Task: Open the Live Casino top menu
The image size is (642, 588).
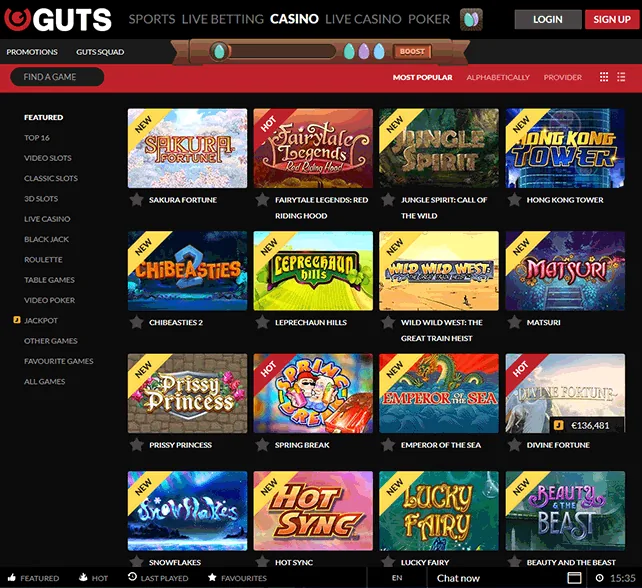Action: point(364,19)
